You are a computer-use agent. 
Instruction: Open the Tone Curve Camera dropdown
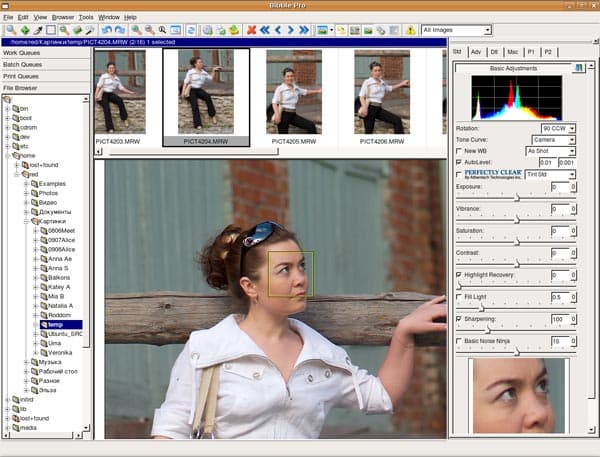tap(552, 140)
